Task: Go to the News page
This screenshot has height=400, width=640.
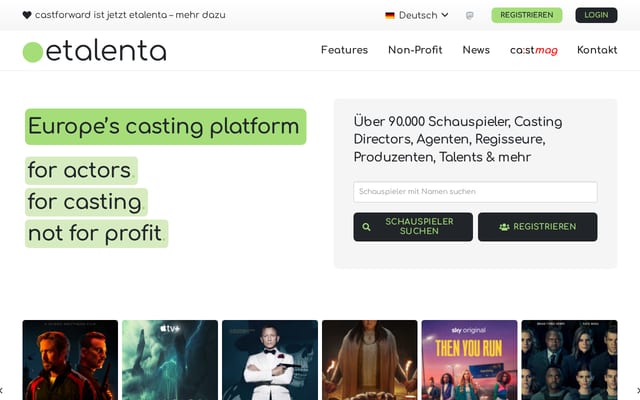Action: click(x=476, y=50)
